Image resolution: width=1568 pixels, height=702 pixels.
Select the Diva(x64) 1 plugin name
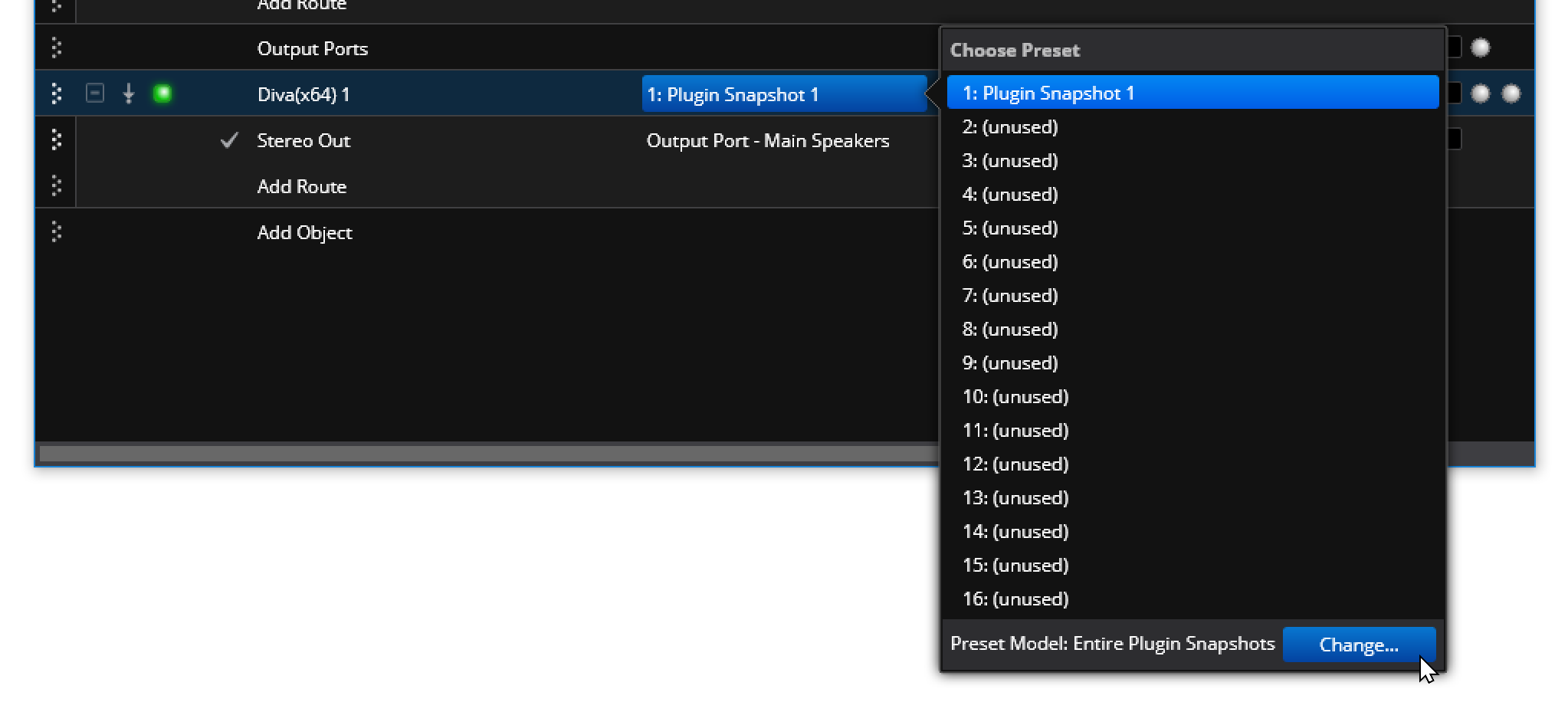pyautogui.click(x=303, y=94)
